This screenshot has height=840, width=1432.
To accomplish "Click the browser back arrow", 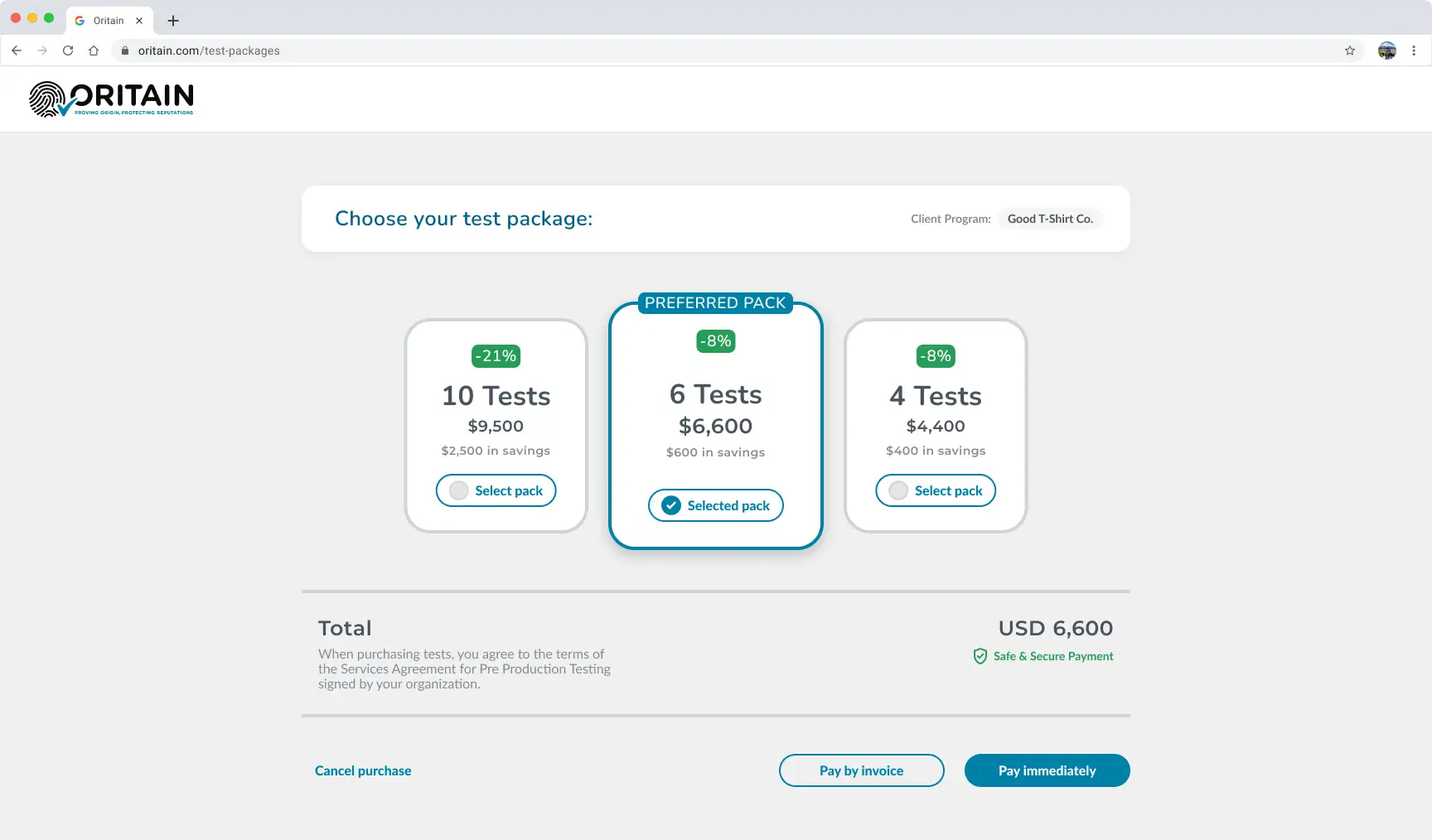I will [x=17, y=51].
